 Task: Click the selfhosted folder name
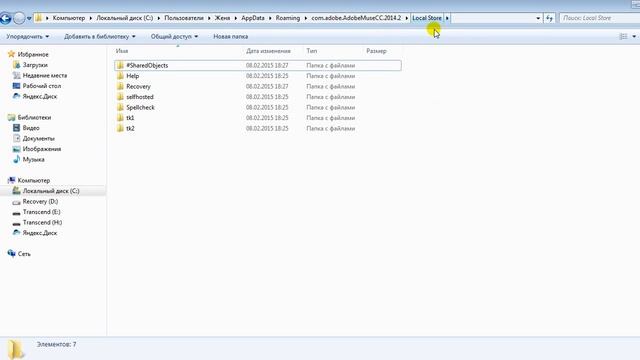point(140,97)
